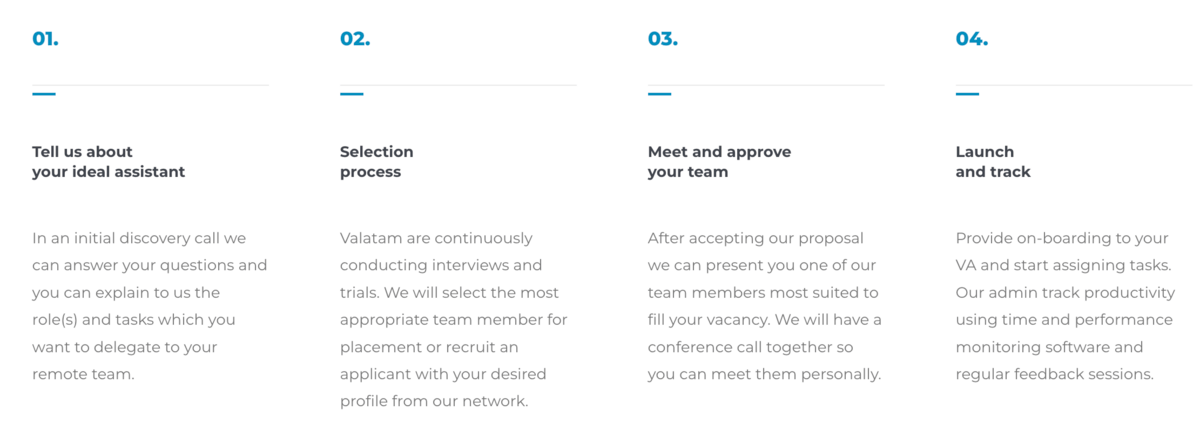Click the blue accent dash under 01.

coord(44,94)
